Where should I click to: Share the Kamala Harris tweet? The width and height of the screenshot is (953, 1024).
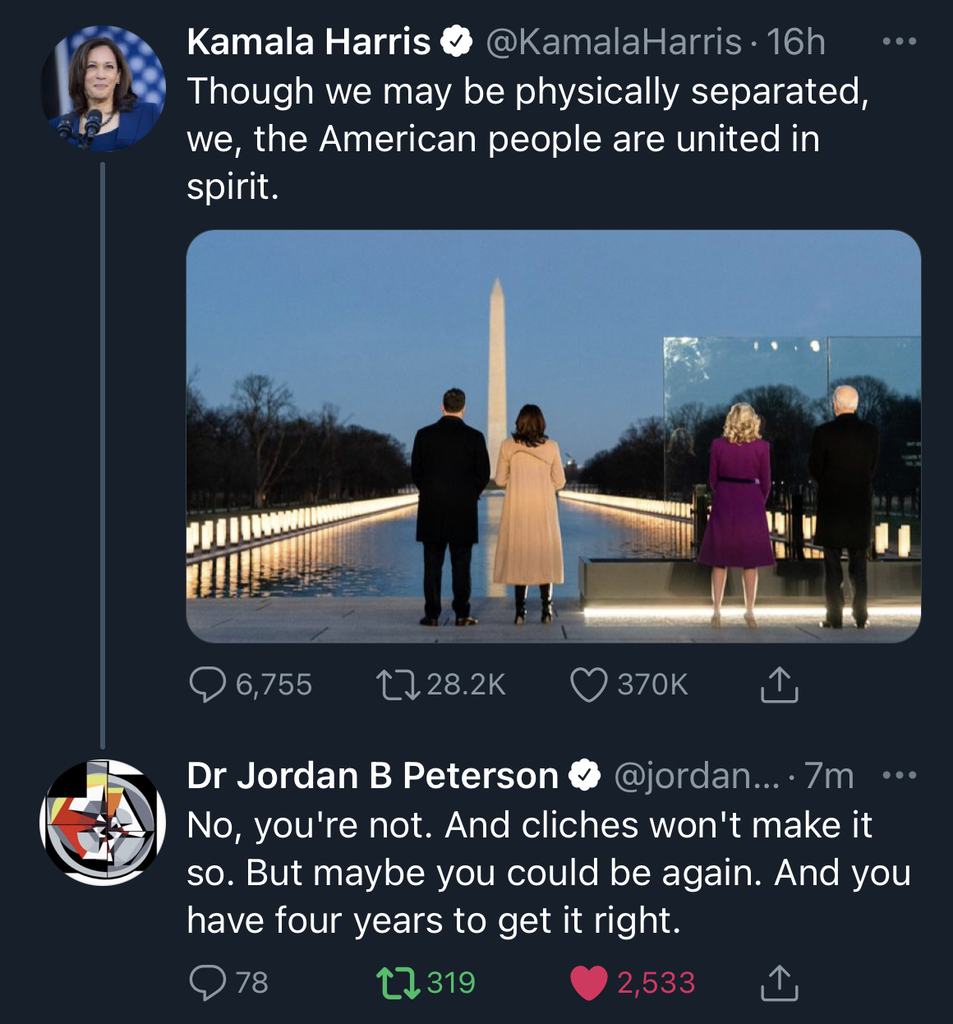pos(779,684)
